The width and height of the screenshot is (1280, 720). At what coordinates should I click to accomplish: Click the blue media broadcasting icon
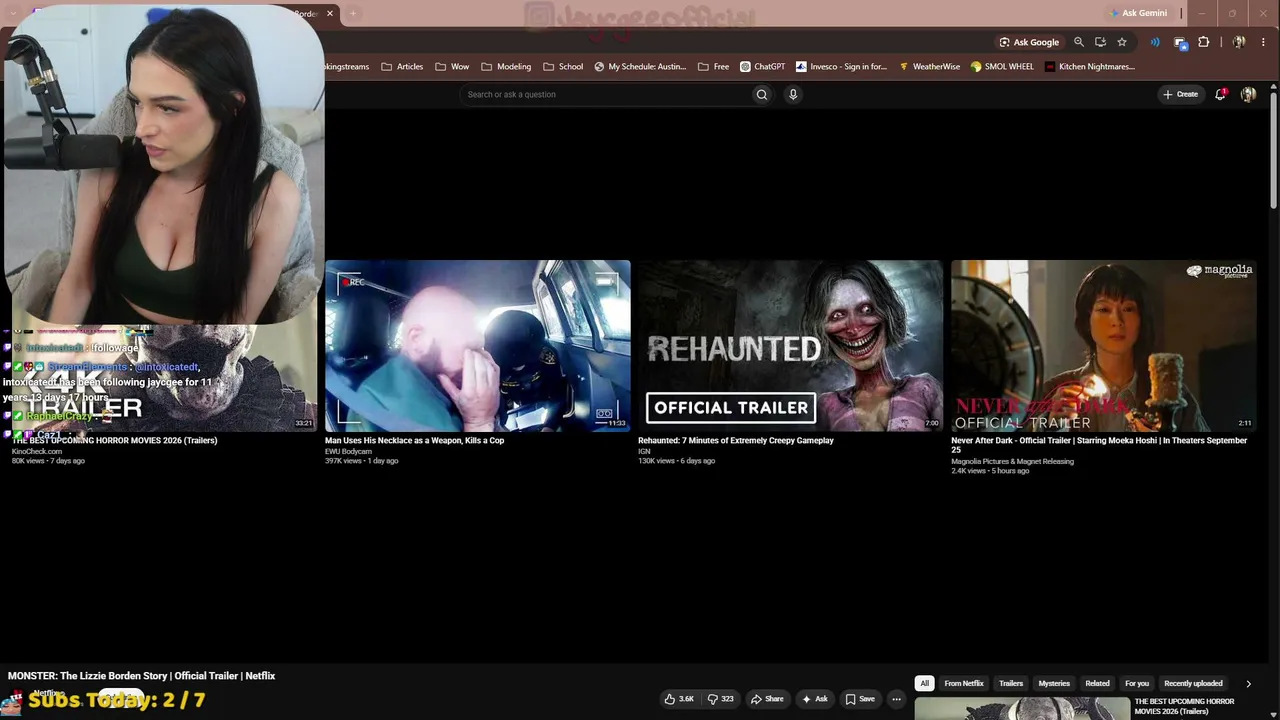[x=1155, y=42]
